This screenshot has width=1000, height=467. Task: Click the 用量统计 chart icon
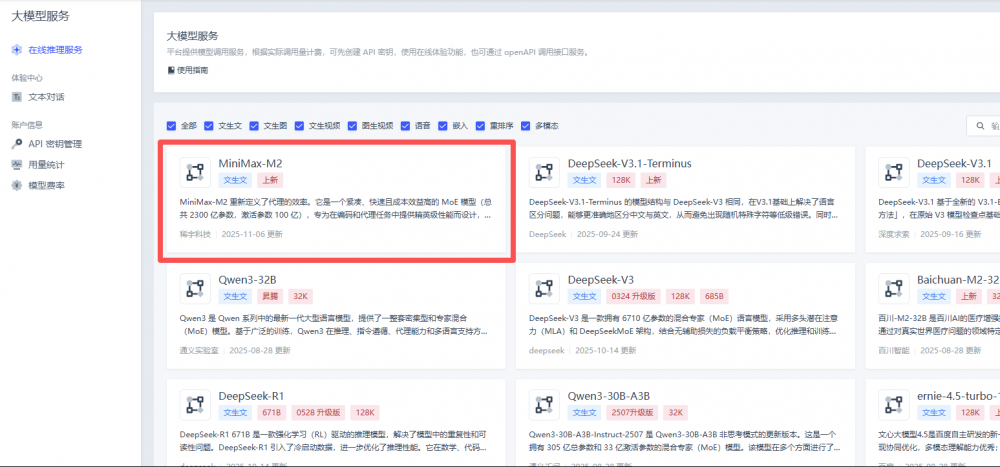tap(17, 164)
